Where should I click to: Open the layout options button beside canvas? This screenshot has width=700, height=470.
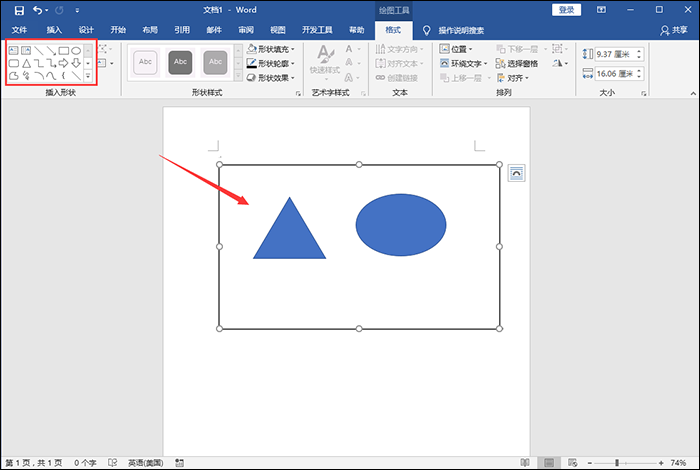pos(516,173)
